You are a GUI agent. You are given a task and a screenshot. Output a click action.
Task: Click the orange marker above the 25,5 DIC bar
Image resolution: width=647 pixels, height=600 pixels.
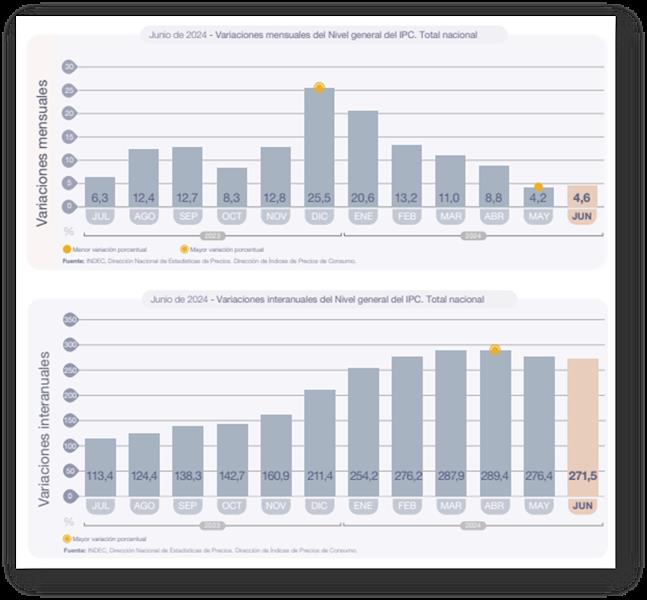pyautogui.click(x=319, y=88)
